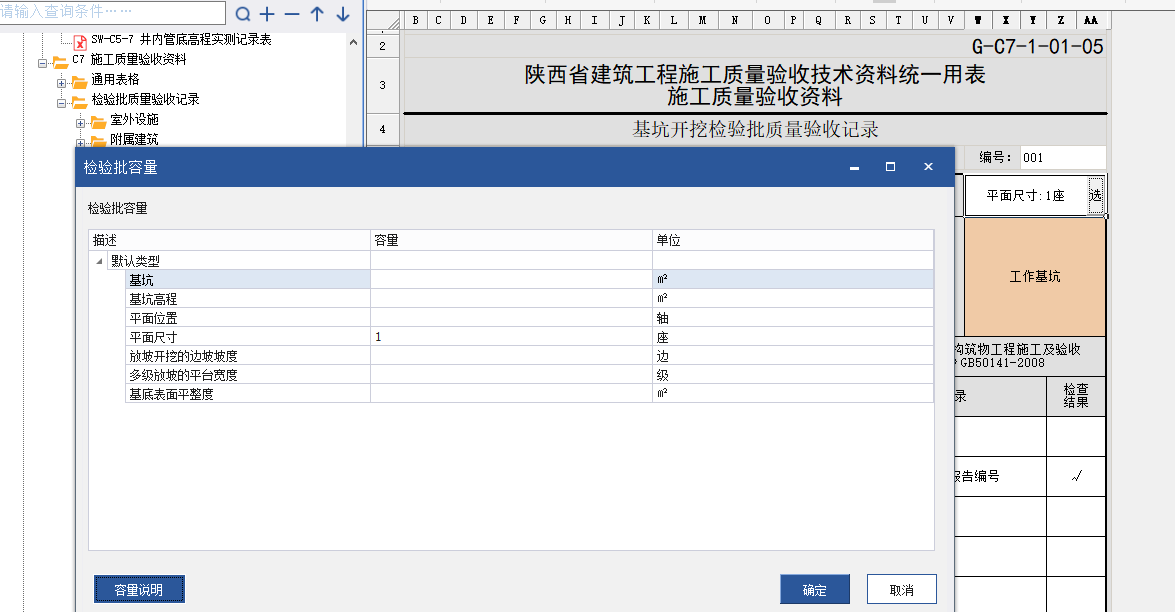Click the 单位 column header
Image resolution: width=1175 pixels, height=612 pixels.
[793, 240]
